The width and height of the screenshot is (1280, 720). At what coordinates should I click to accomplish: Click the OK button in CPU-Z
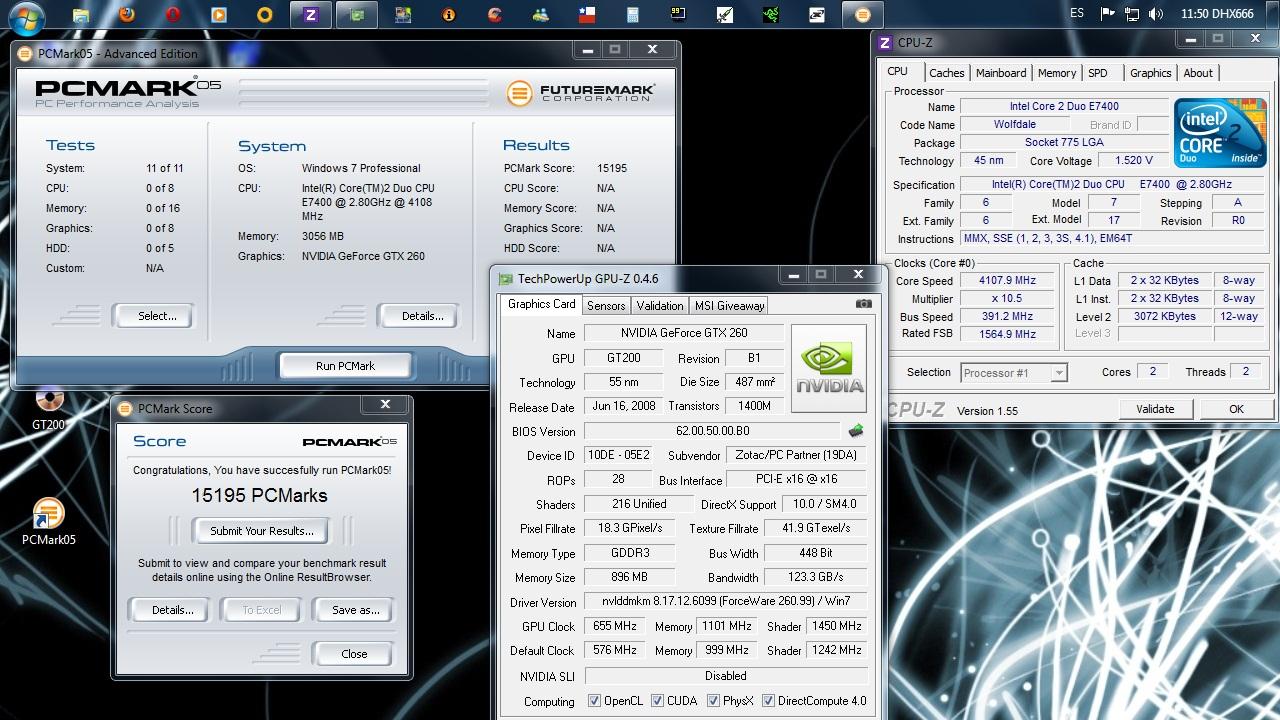(x=1236, y=409)
